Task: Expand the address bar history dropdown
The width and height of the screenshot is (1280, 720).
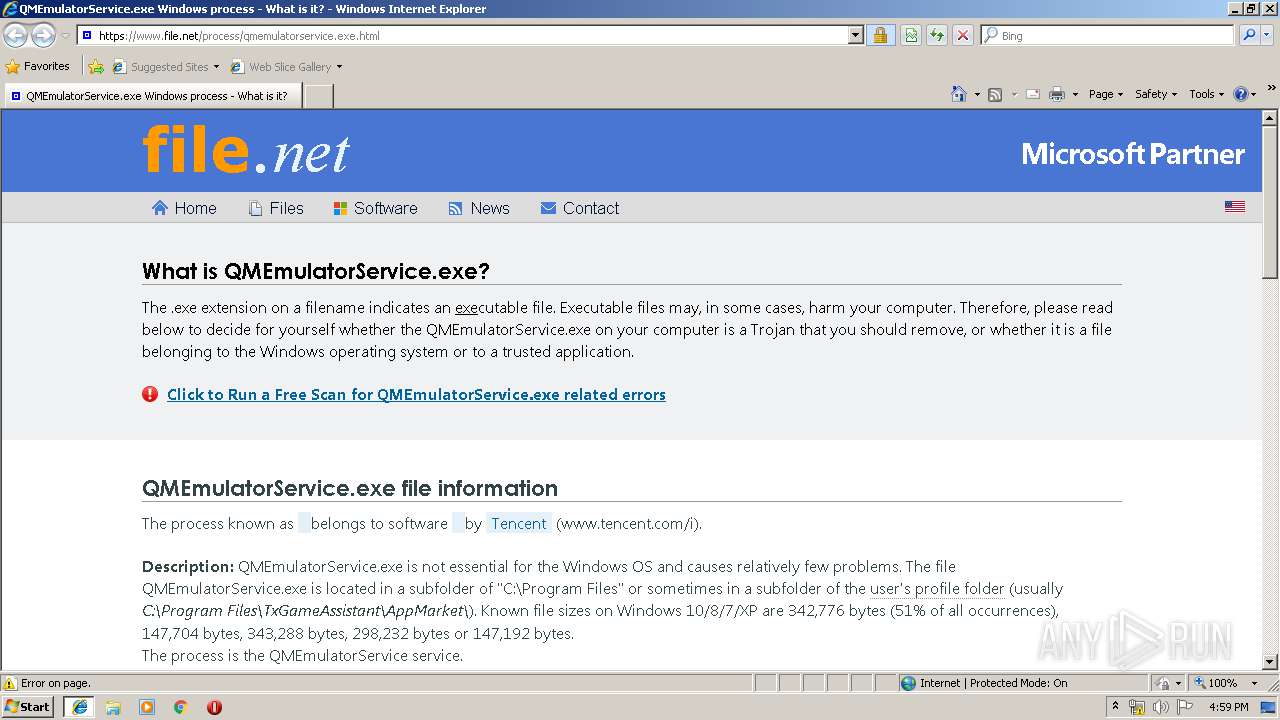Action: (x=856, y=35)
